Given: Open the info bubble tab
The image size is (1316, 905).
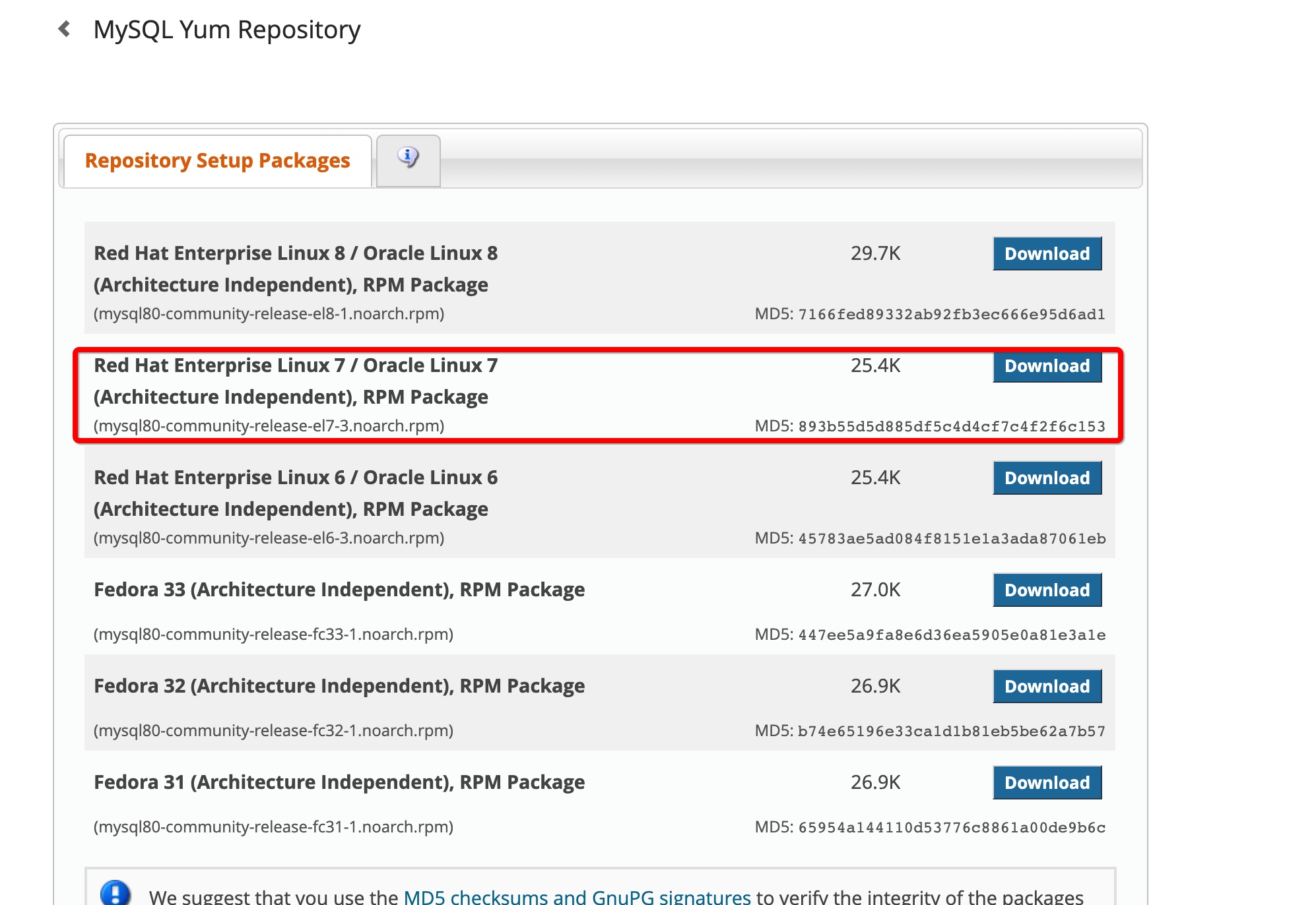Looking at the screenshot, I should pyautogui.click(x=408, y=159).
